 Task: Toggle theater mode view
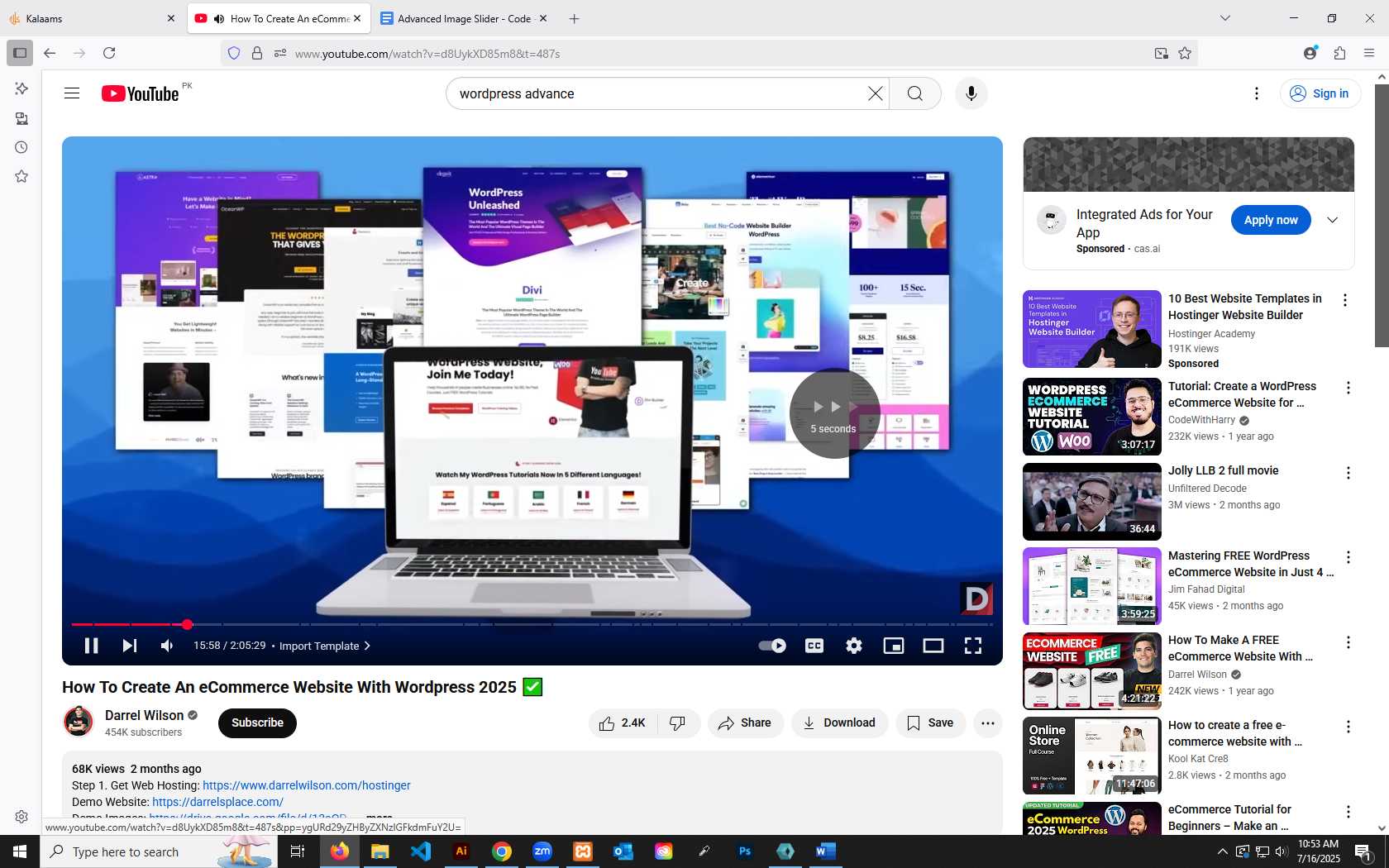(x=933, y=646)
